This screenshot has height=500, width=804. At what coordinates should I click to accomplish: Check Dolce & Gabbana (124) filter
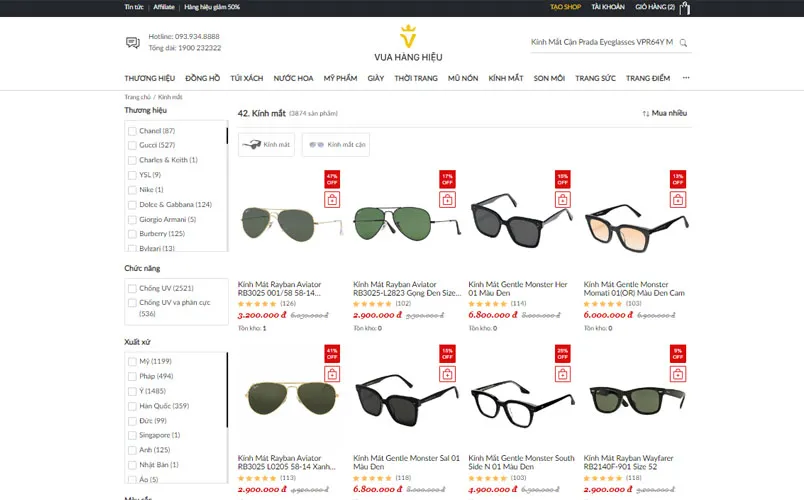pyautogui.click(x=132, y=205)
